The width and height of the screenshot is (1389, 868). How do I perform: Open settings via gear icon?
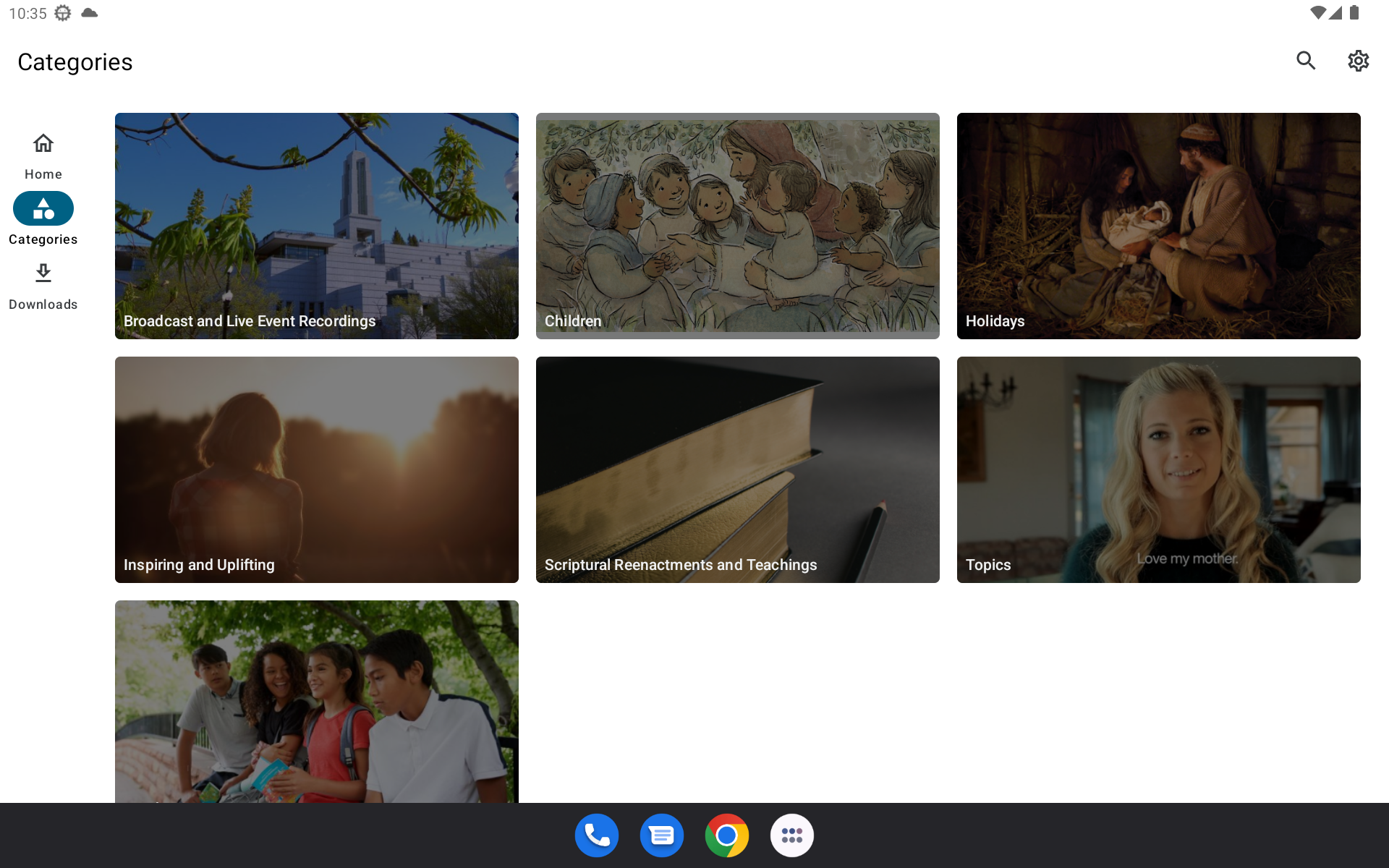tap(1358, 61)
